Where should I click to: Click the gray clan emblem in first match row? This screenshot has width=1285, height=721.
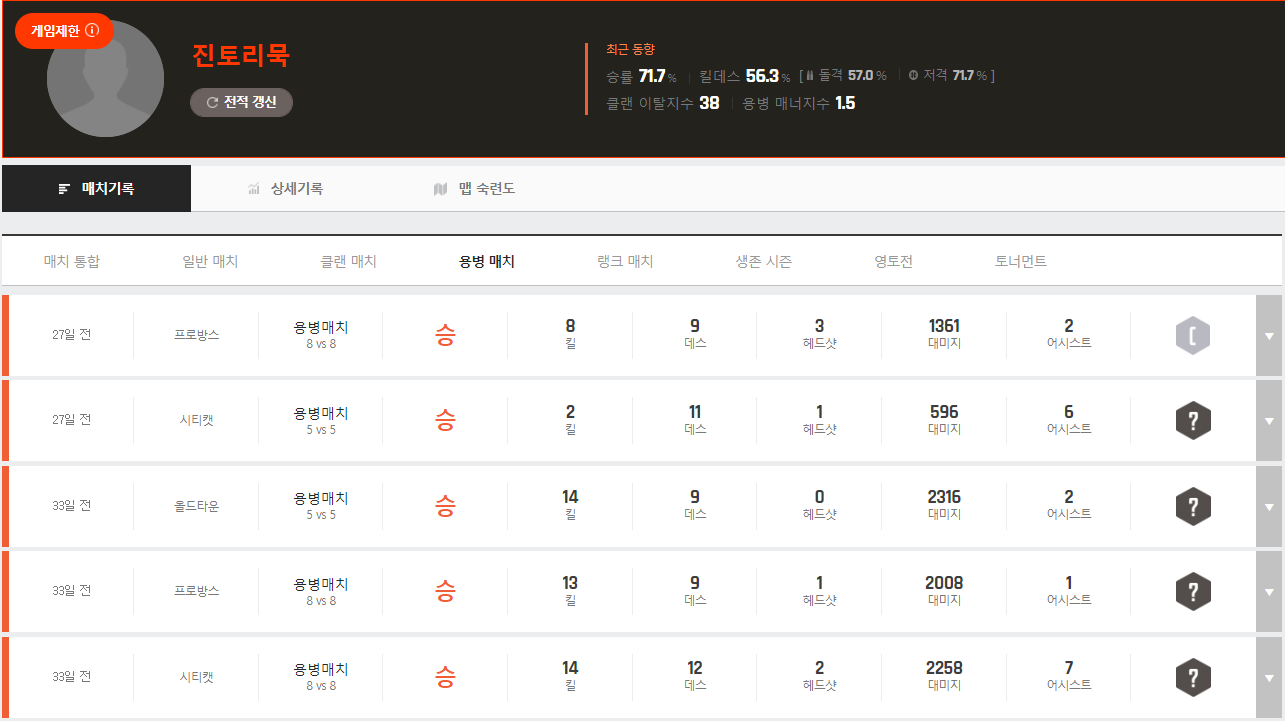tap(1193, 336)
